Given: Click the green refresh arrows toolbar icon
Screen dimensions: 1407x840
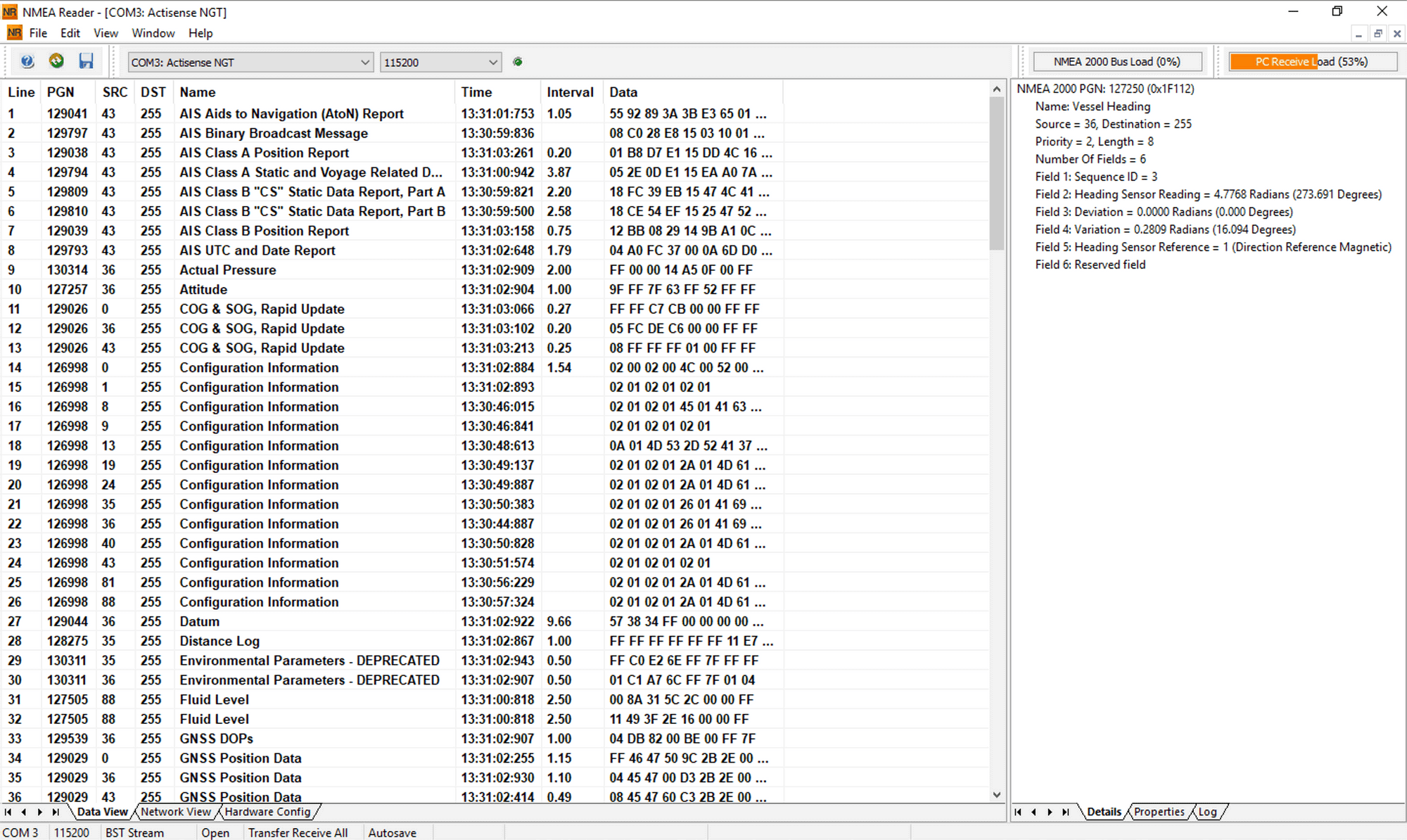Looking at the screenshot, I should 56,61.
